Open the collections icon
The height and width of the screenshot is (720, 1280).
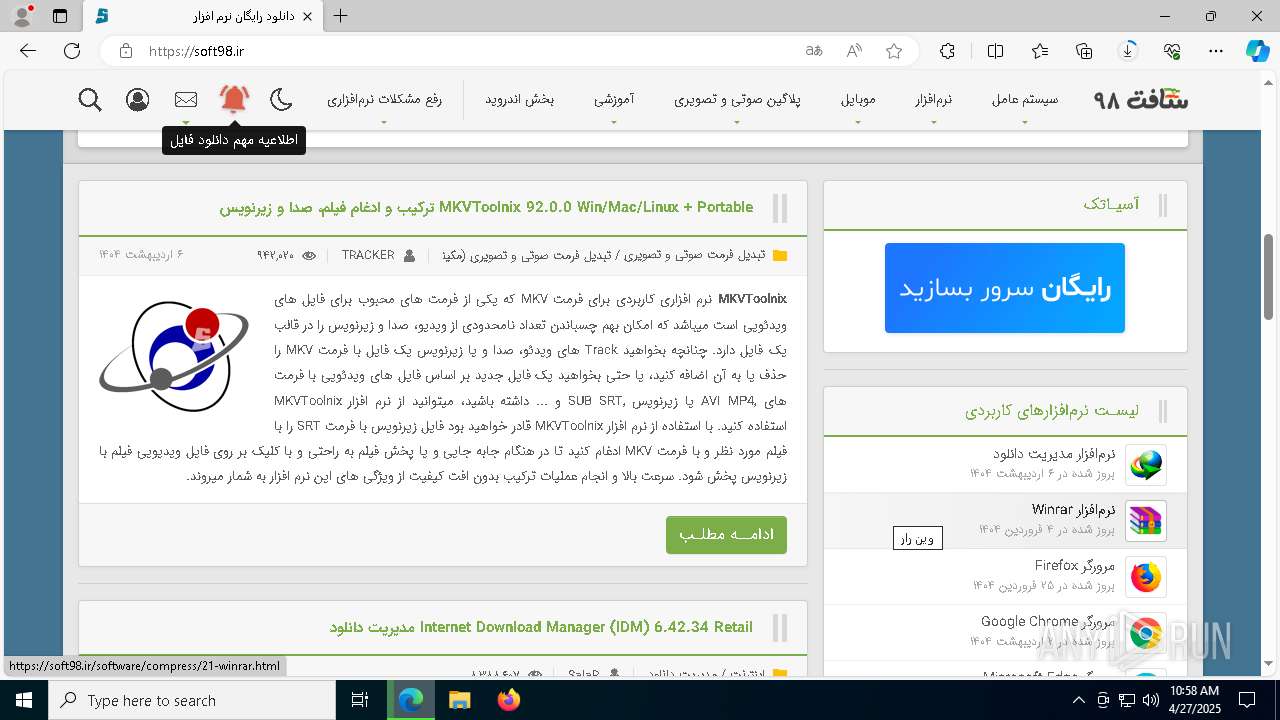pyautogui.click(x=1084, y=51)
